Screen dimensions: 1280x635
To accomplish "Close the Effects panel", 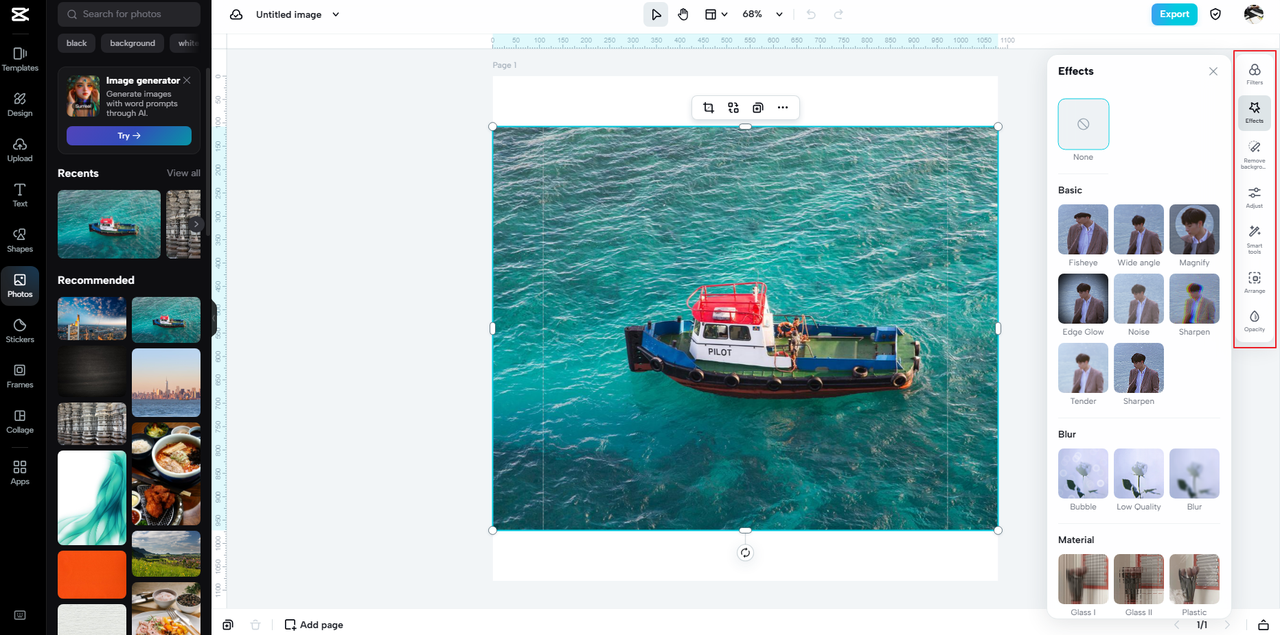I will click(x=1213, y=71).
